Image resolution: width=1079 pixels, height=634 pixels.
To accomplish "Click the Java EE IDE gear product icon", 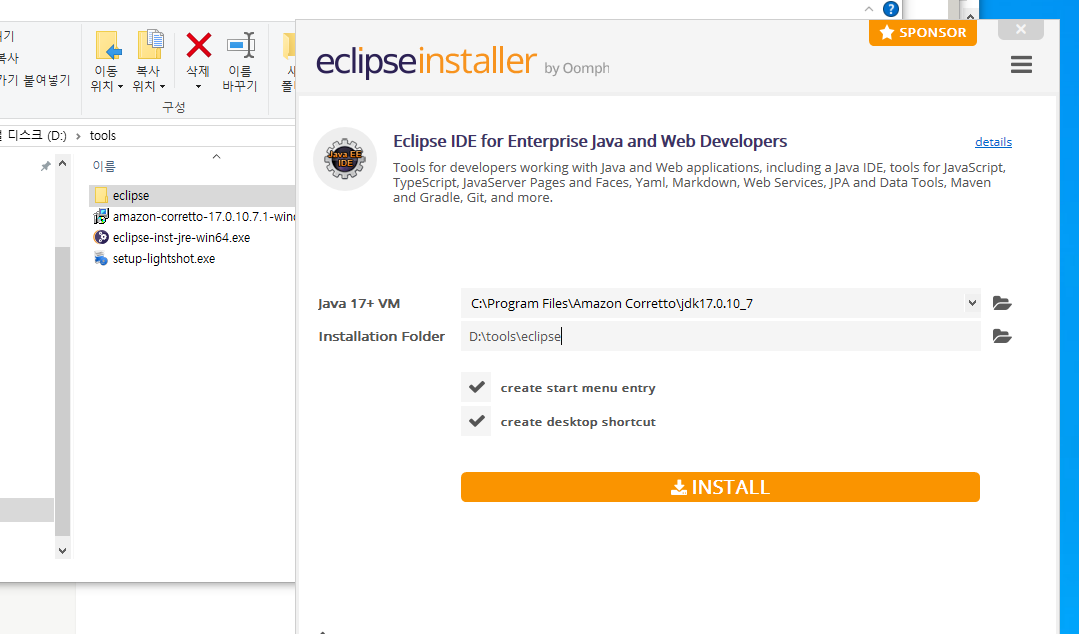I will coord(345,159).
